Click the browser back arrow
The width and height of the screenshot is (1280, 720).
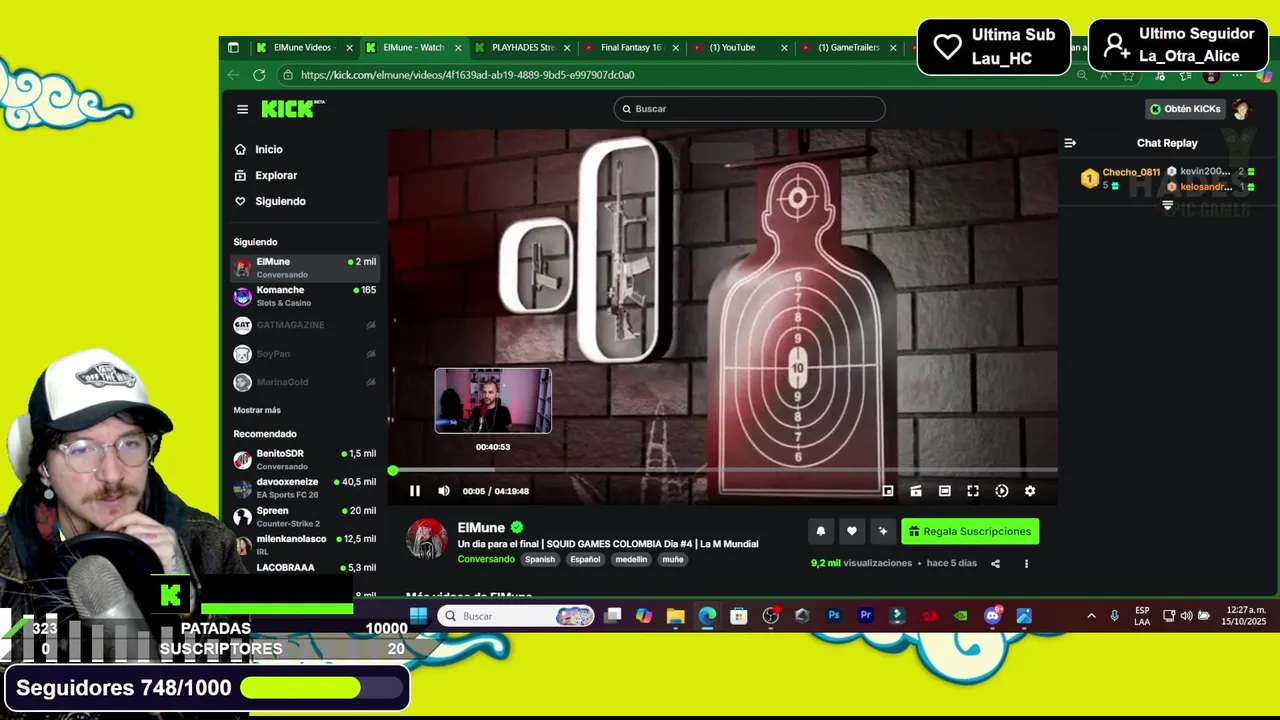click(233, 75)
